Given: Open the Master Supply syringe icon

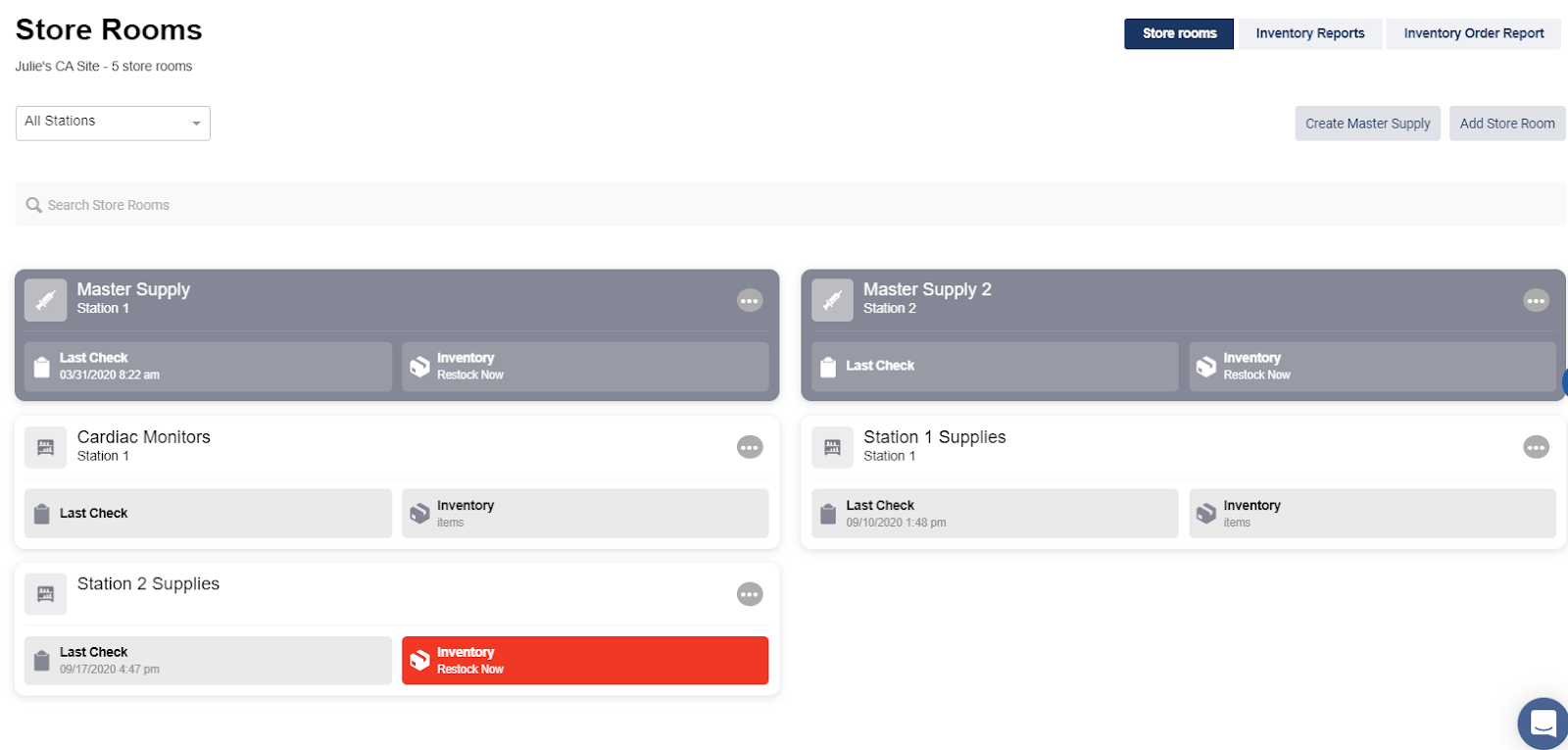Looking at the screenshot, I should (45, 300).
